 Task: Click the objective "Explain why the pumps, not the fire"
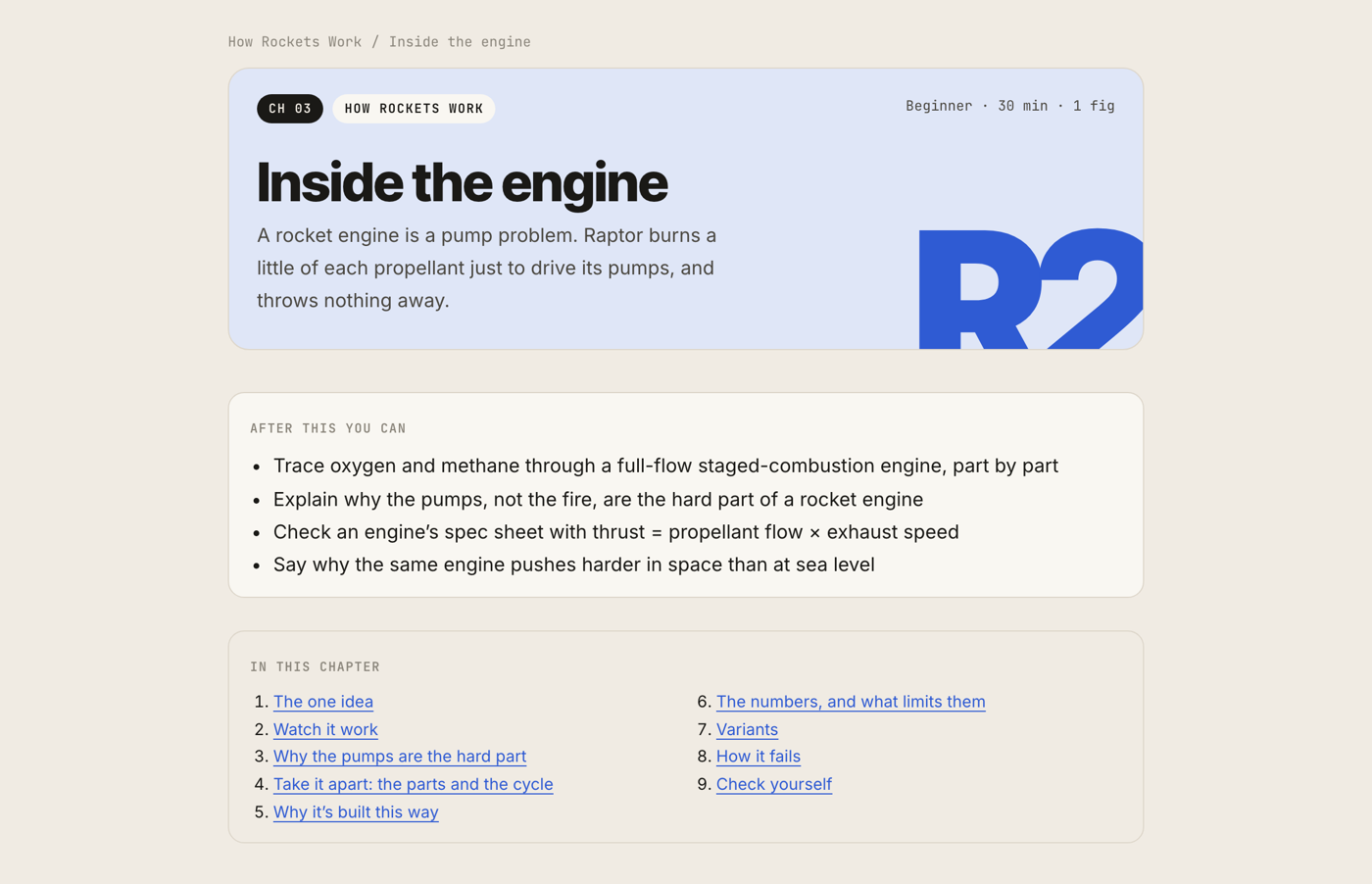click(598, 500)
